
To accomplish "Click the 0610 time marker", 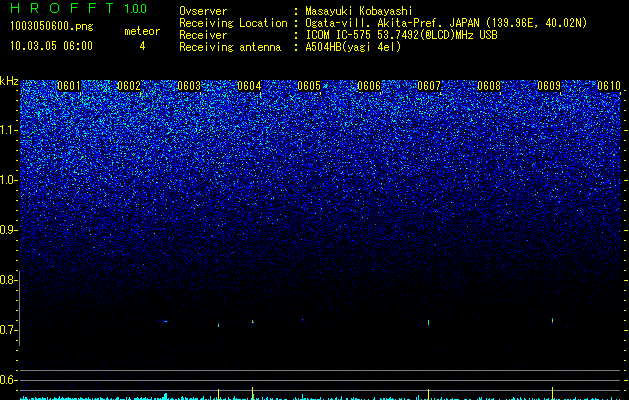I will [609, 86].
